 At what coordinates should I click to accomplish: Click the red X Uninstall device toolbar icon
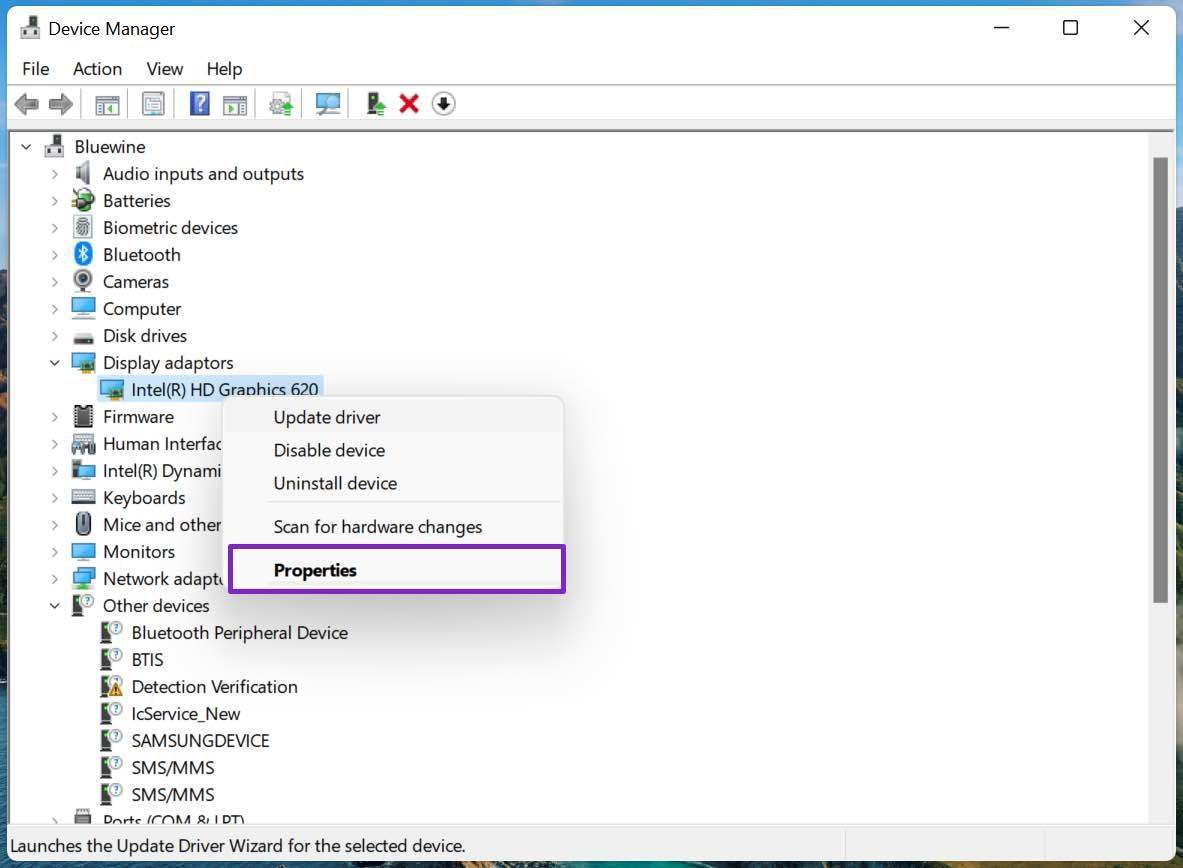click(408, 104)
